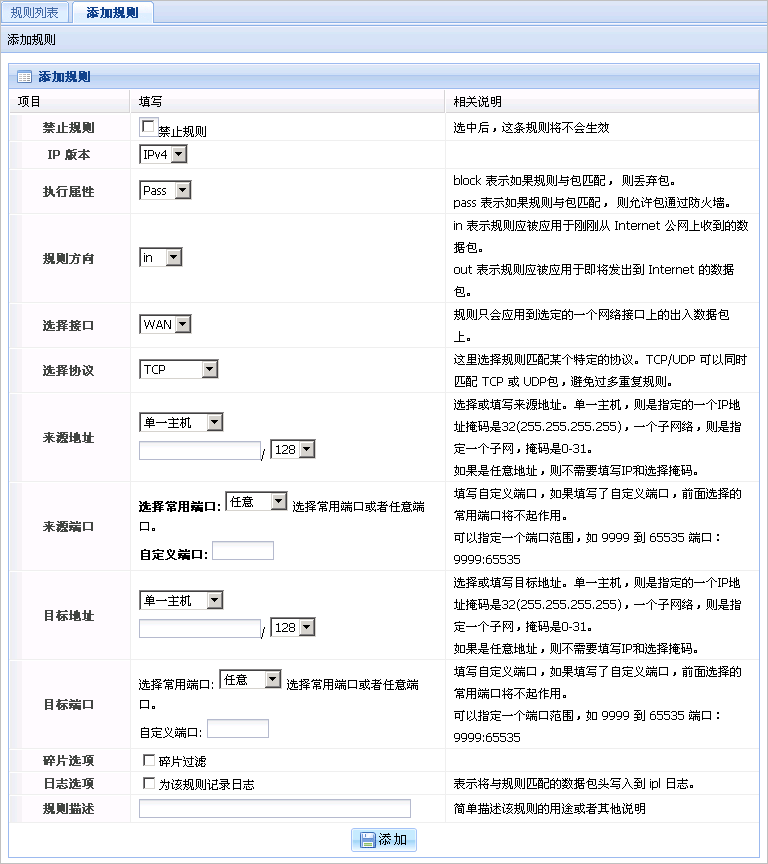
Task: Click the save disk icon on 添加 button
Action: [x=367, y=840]
